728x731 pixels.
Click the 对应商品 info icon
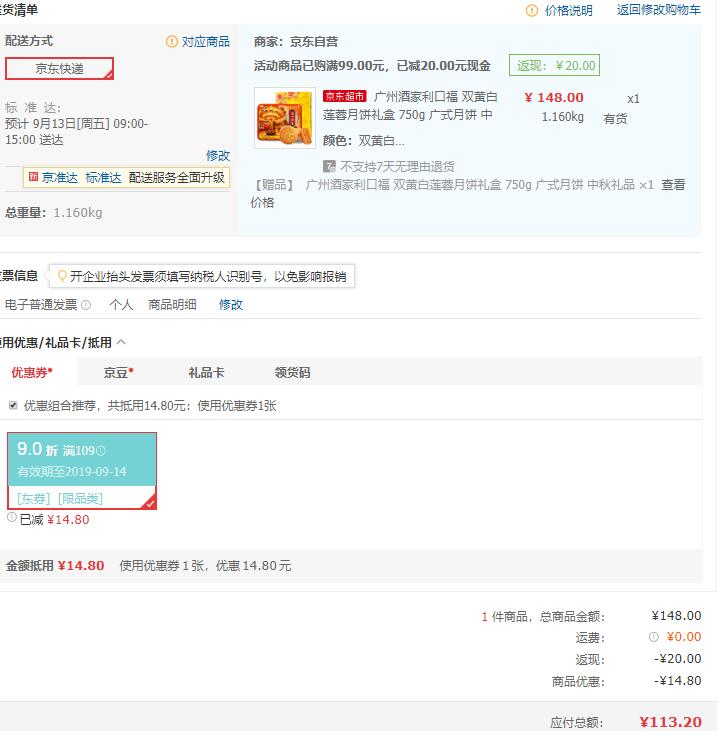pyautogui.click(x=172, y=41)
